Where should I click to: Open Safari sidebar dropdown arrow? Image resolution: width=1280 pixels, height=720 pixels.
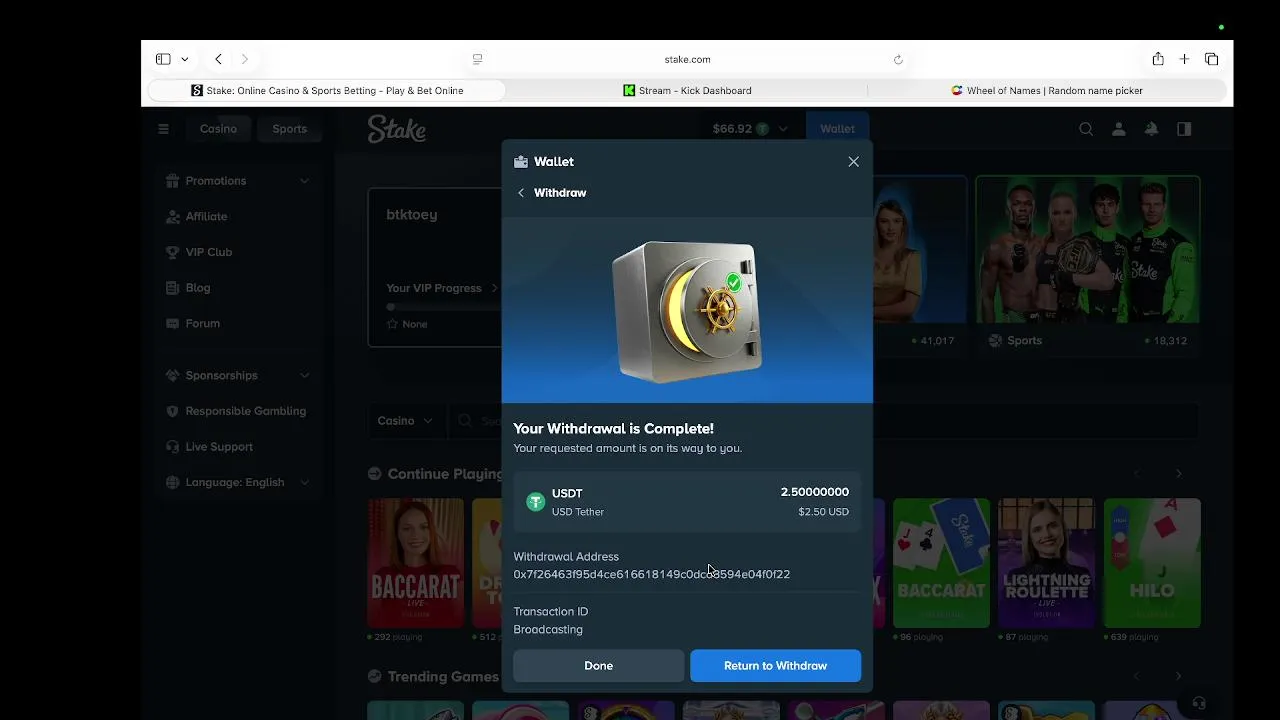(x=184, y=59)
